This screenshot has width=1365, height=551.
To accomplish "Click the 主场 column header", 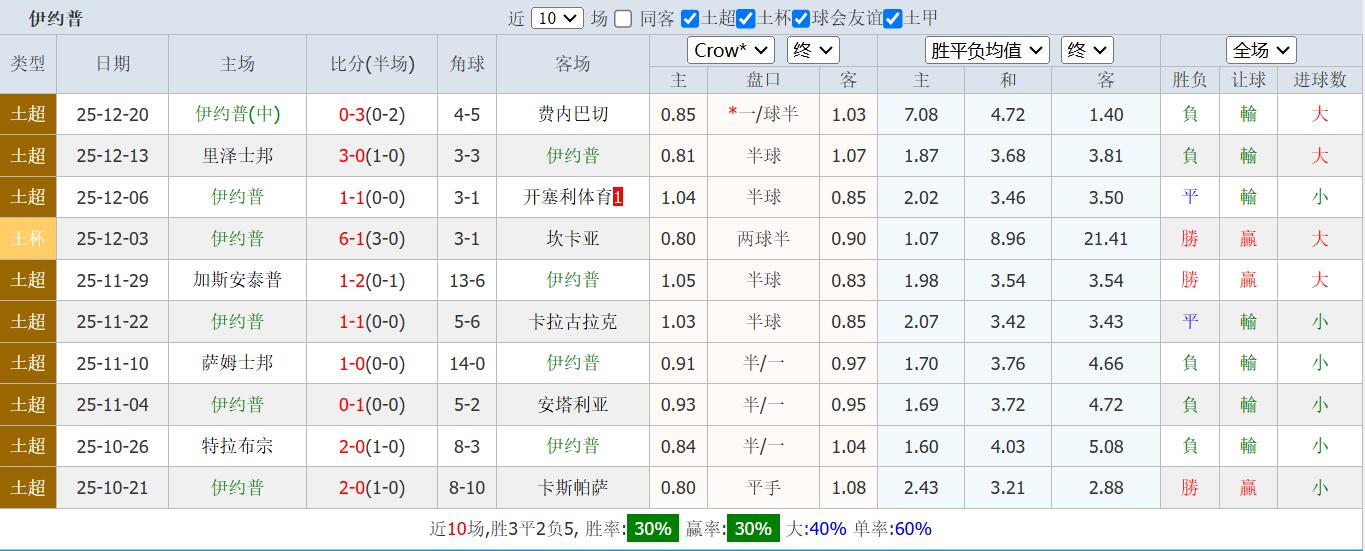I will (237, 64).
